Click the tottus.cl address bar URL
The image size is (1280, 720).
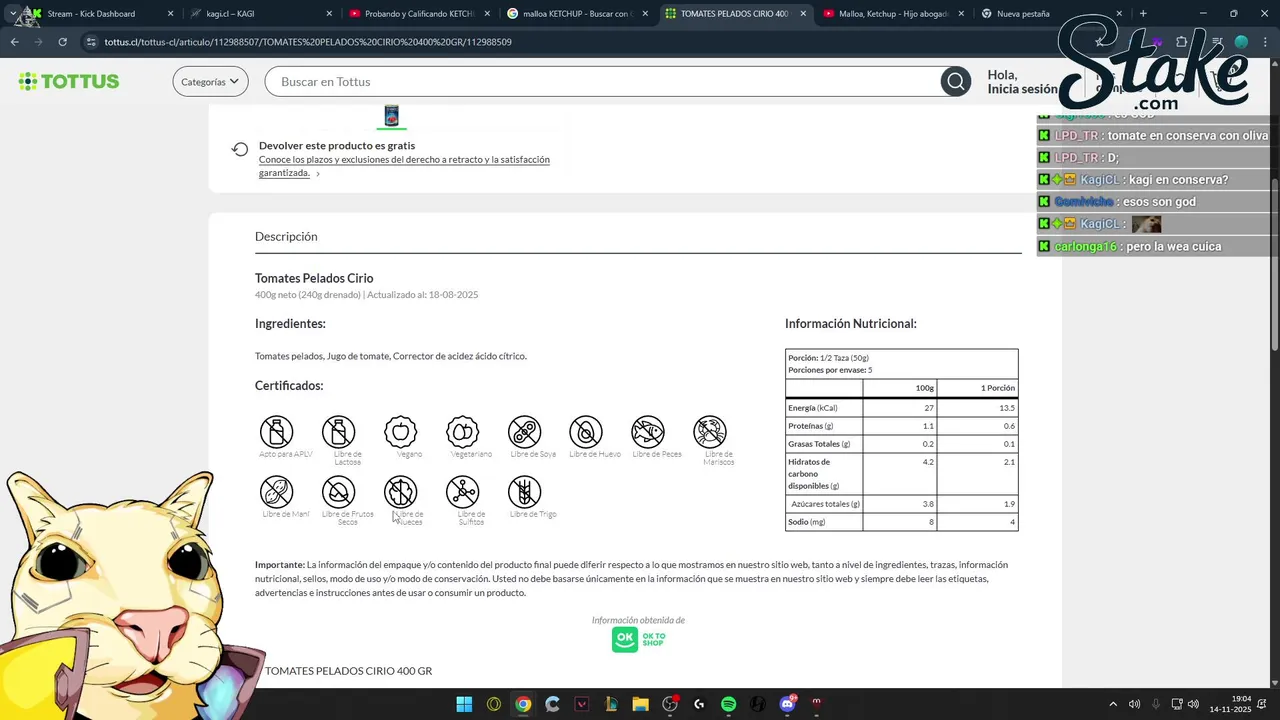click(308, 42)
